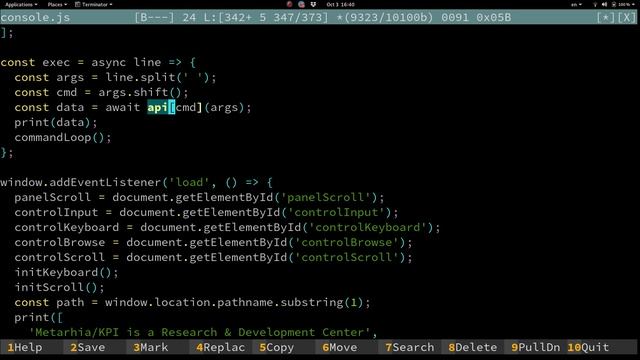Open the Terminator app menu
The image size is (640, 360).
[x=94, y=4]
